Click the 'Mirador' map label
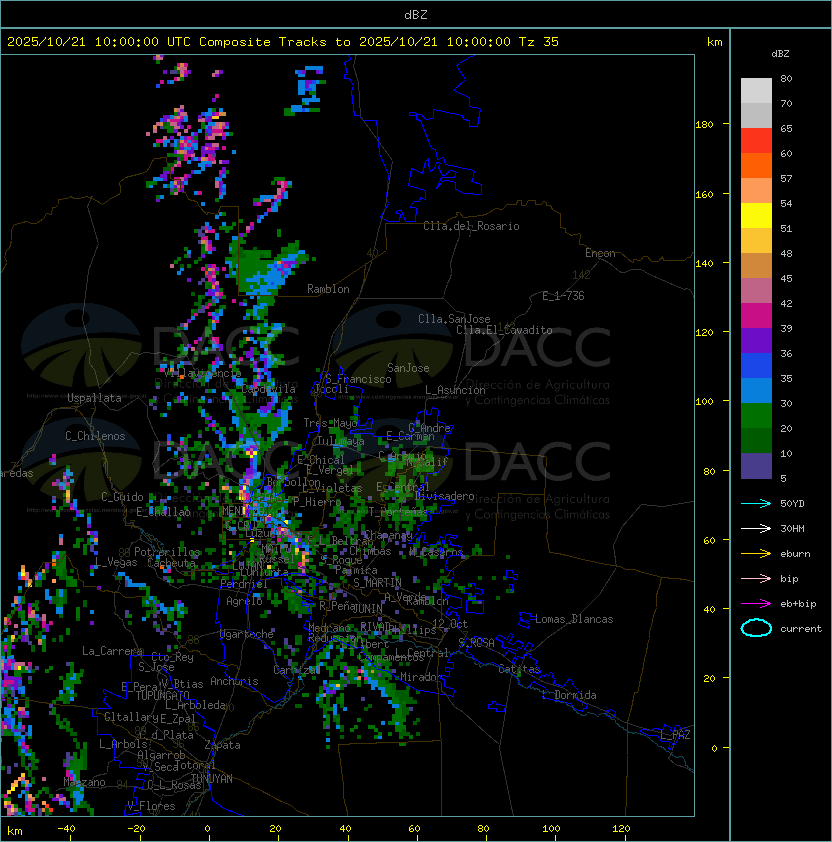The image size is (832, 842). point(422,677)
